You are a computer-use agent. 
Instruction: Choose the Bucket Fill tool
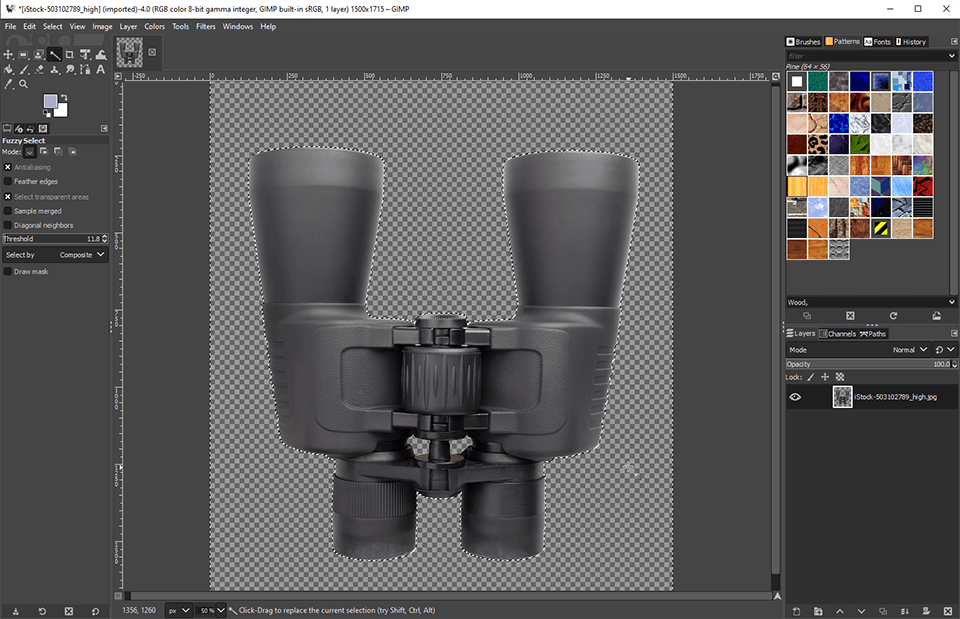tap(8, 69)
